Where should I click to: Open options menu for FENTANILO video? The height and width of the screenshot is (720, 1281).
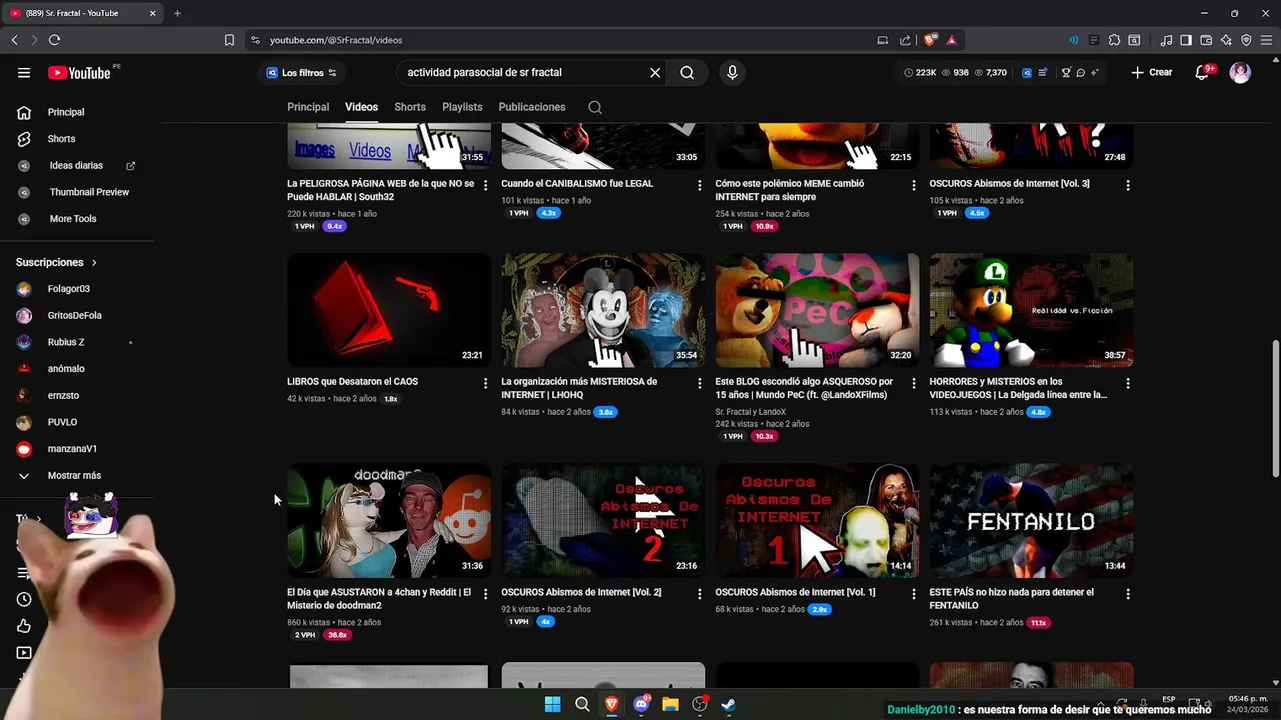[1127, 594]
